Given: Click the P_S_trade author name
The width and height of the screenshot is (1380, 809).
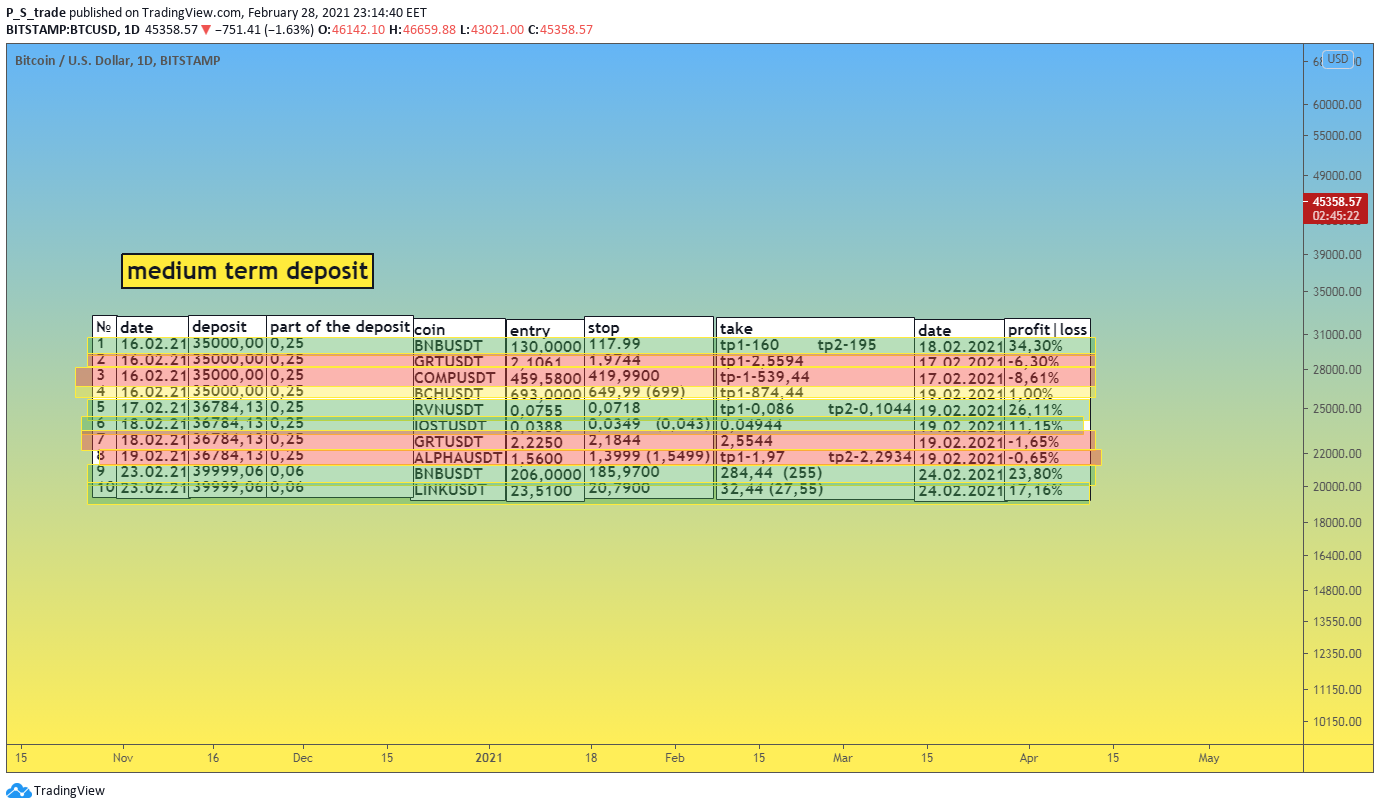Looking at the screenshot, I should (x=36, y=13).
